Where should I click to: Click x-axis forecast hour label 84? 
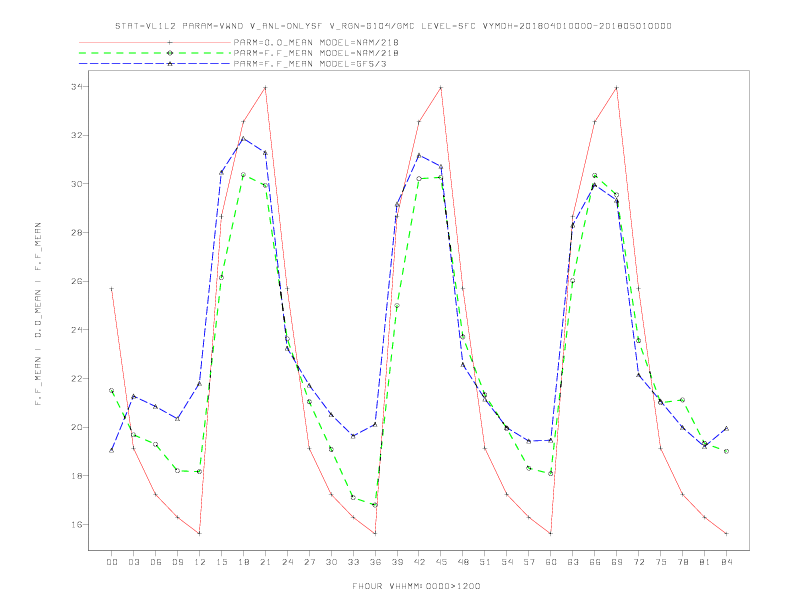pyautogui.click(x=726, y=562)
